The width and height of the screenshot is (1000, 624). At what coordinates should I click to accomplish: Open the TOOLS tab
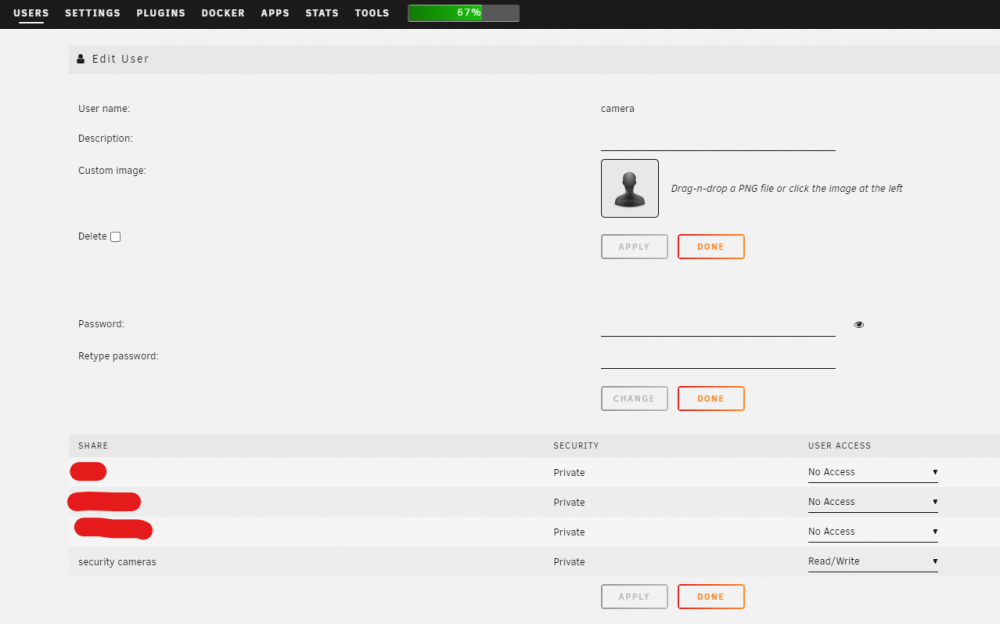372,13
